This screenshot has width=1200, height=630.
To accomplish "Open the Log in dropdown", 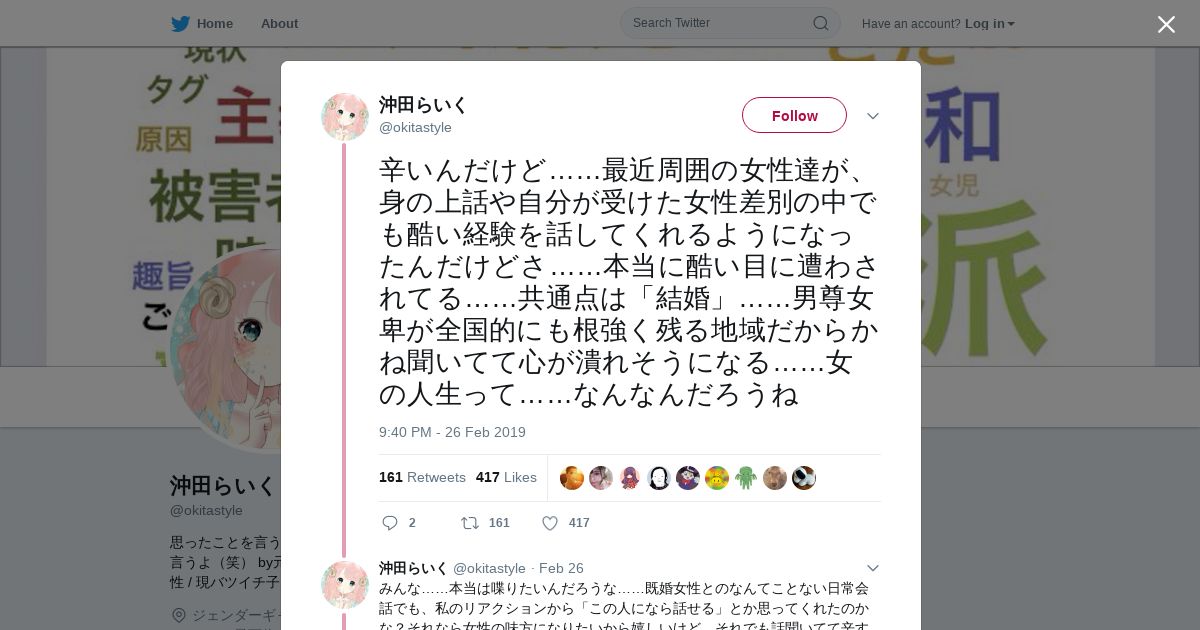I will tap(989, 23).
